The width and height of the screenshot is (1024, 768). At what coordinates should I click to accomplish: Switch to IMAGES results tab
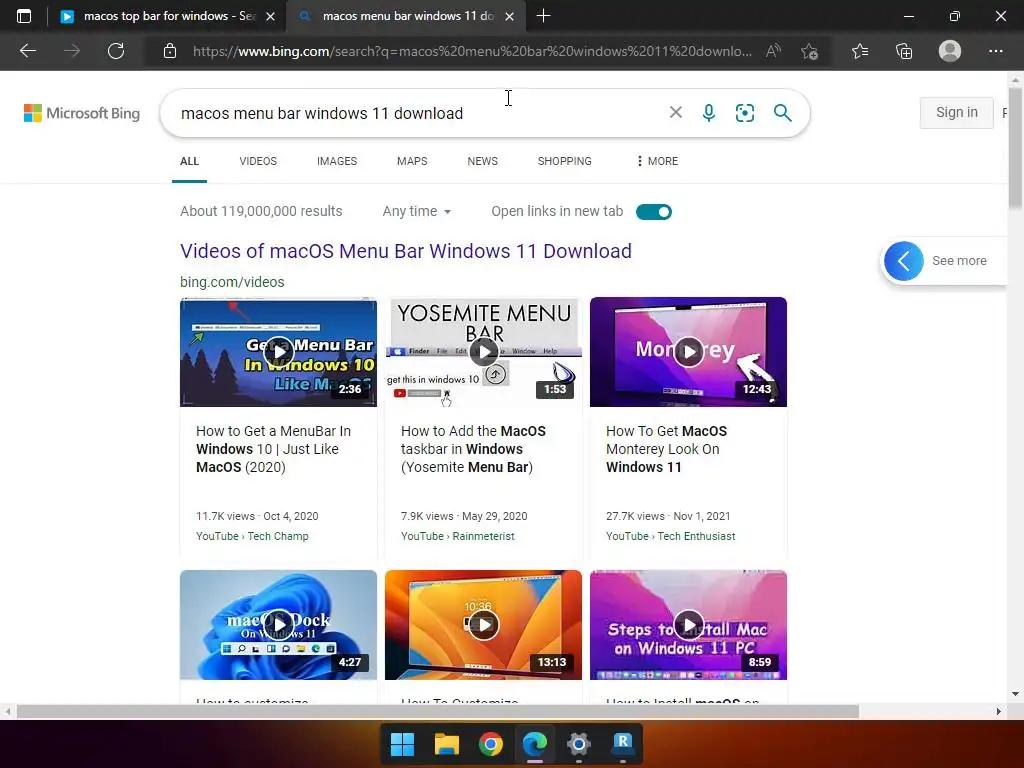click(x=337, y=161)
